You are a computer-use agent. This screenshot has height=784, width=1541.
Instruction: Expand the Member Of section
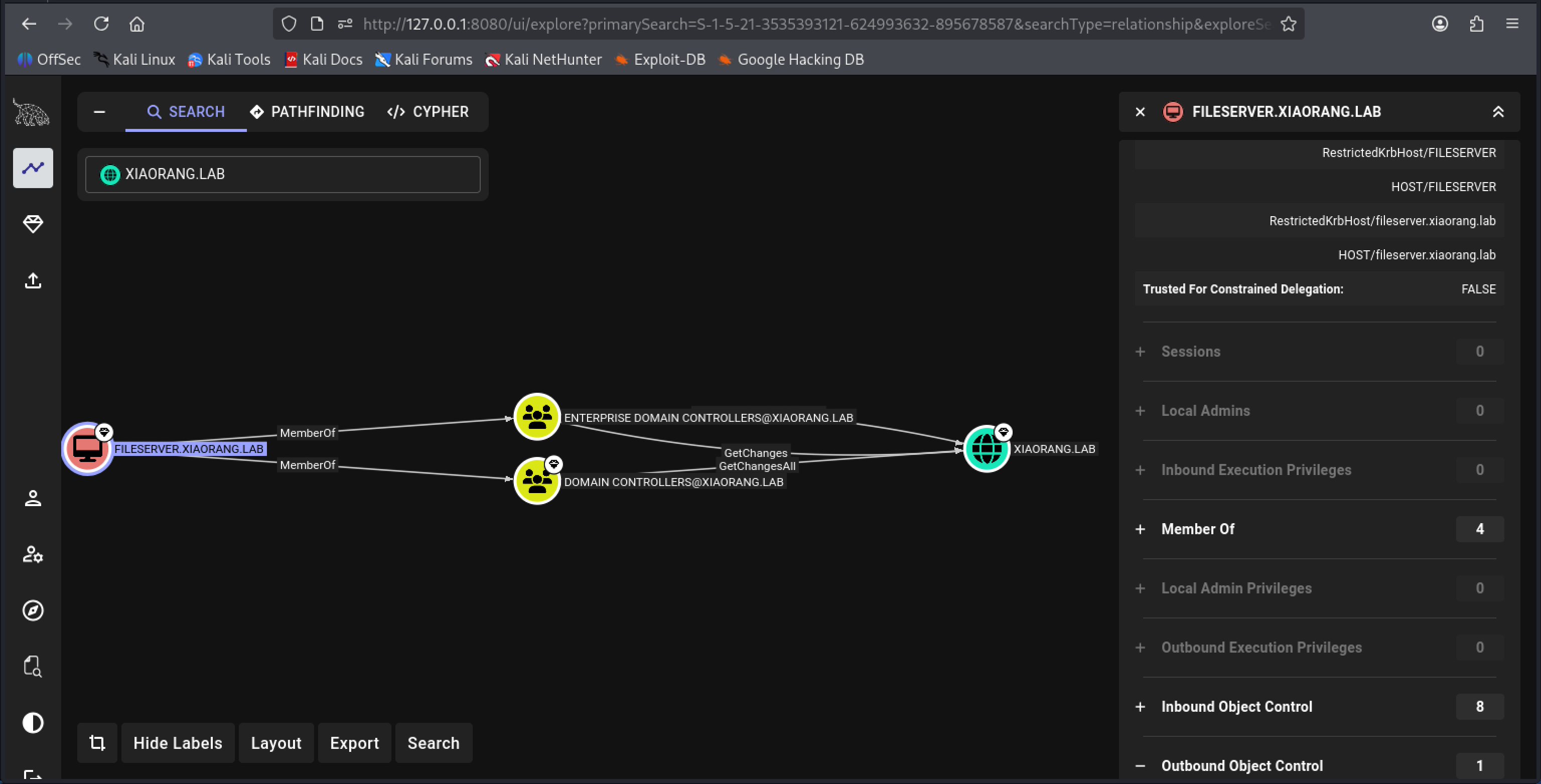point(1198,529)
